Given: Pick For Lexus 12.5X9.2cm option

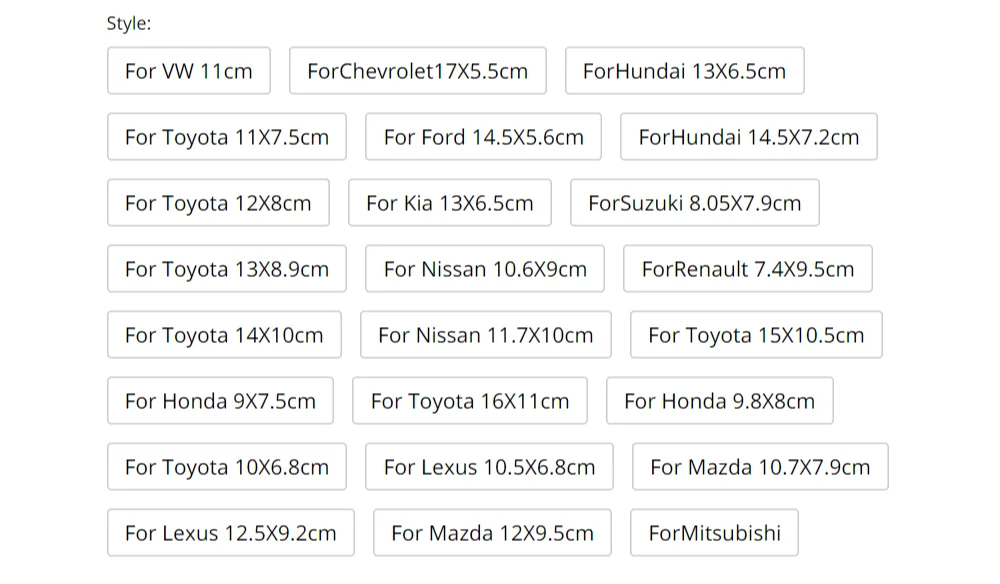Looking at the screenshot, I should 231,533.
